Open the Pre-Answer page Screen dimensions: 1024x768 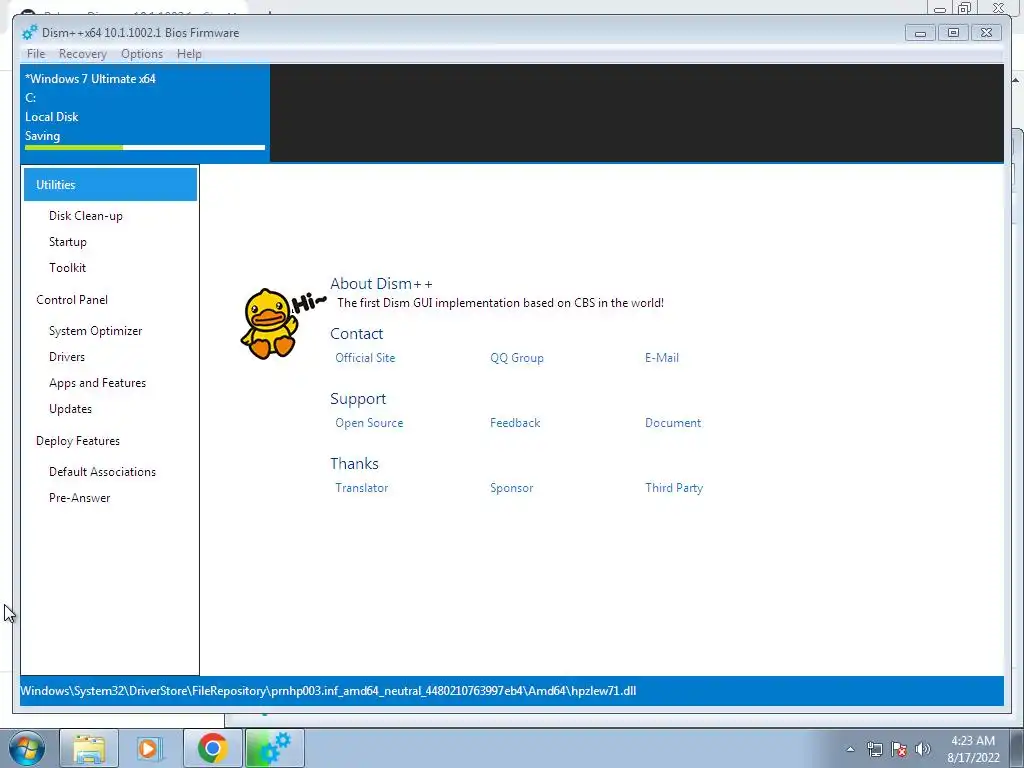click(79, 498)
